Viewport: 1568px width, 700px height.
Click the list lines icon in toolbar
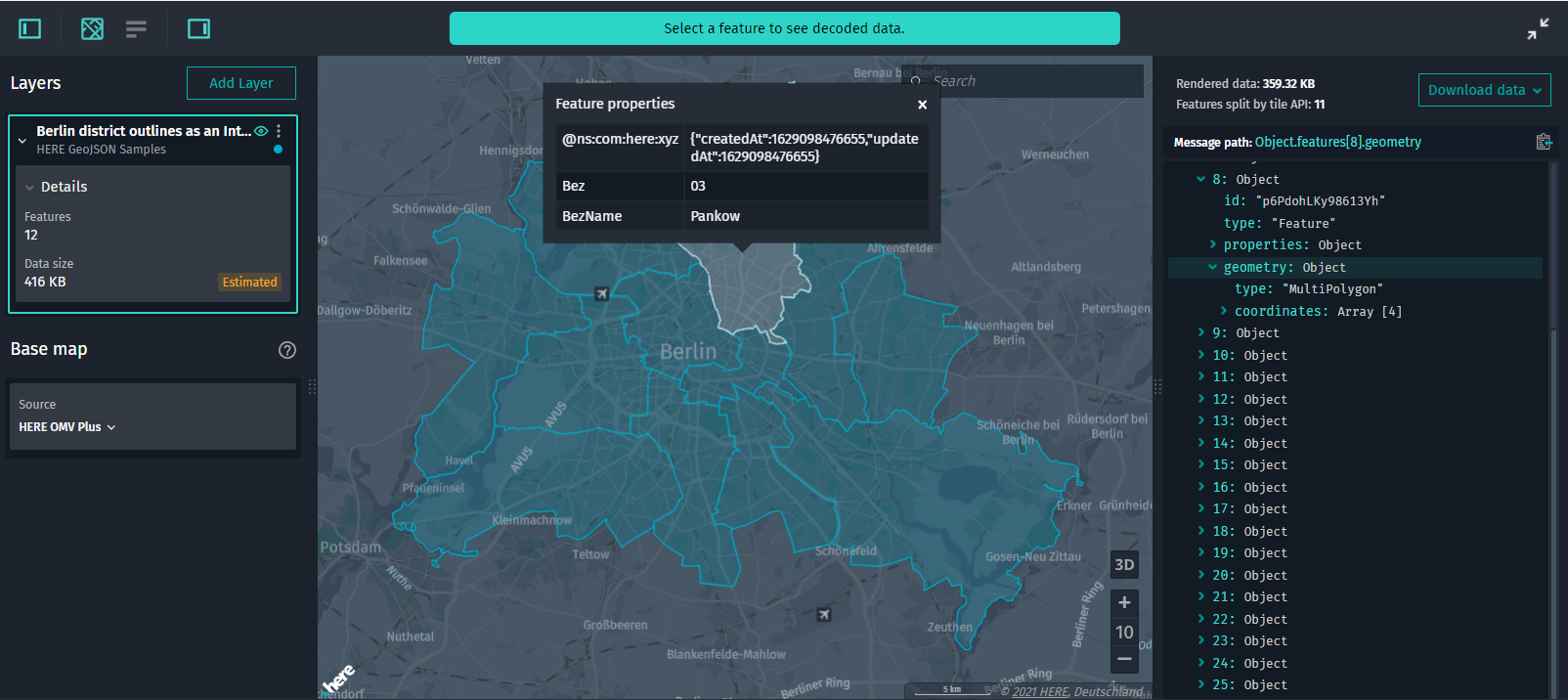click(x=136, y=29)
